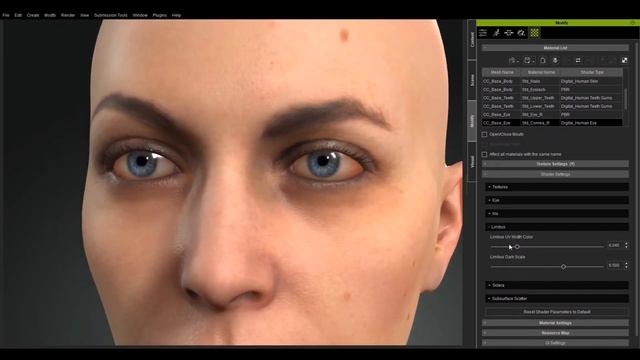Expand the Subsurface Scatter section
This screenshot has height=360, width=640.
coord(557,298)
